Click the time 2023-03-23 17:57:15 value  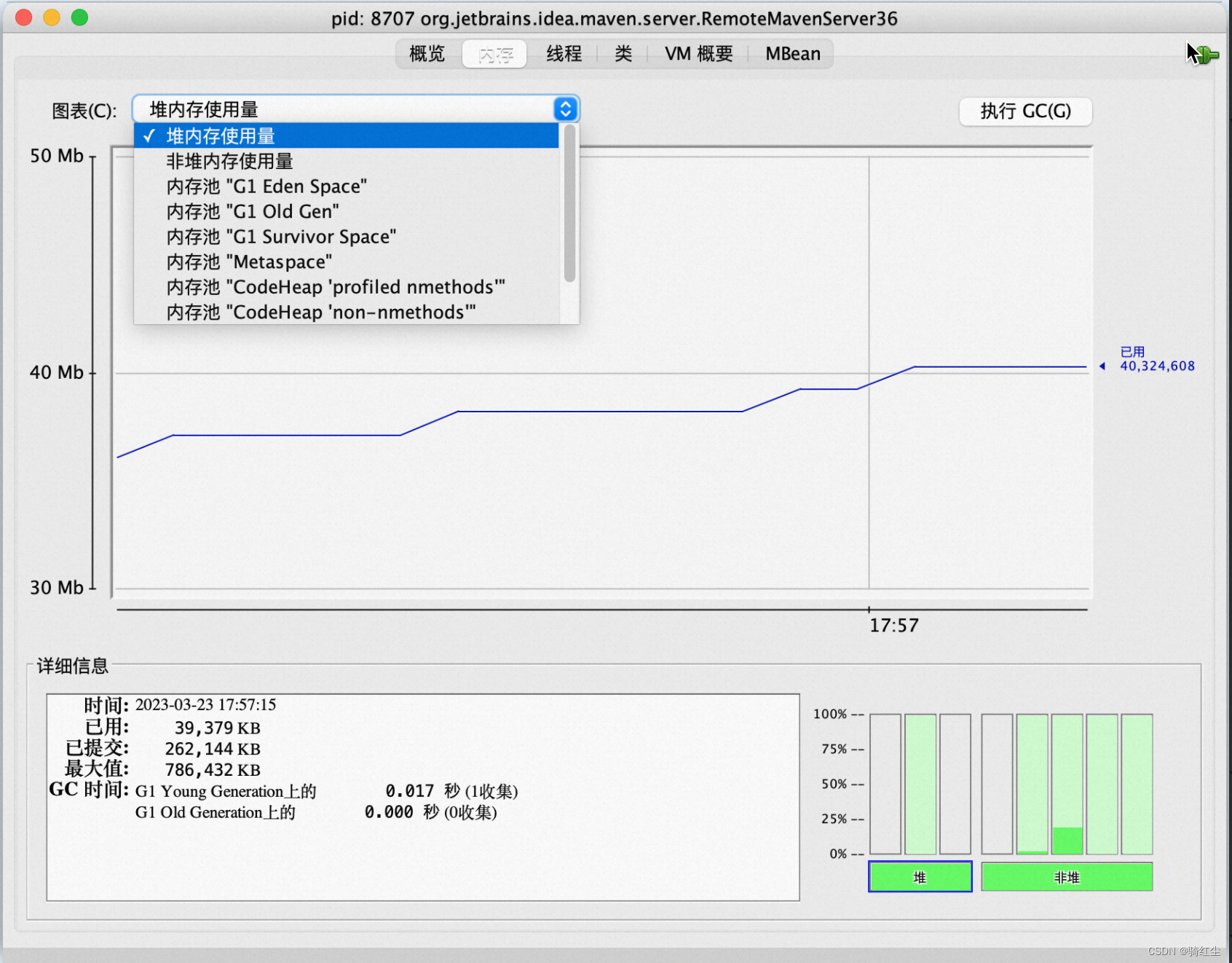click(x=205, y=704)
